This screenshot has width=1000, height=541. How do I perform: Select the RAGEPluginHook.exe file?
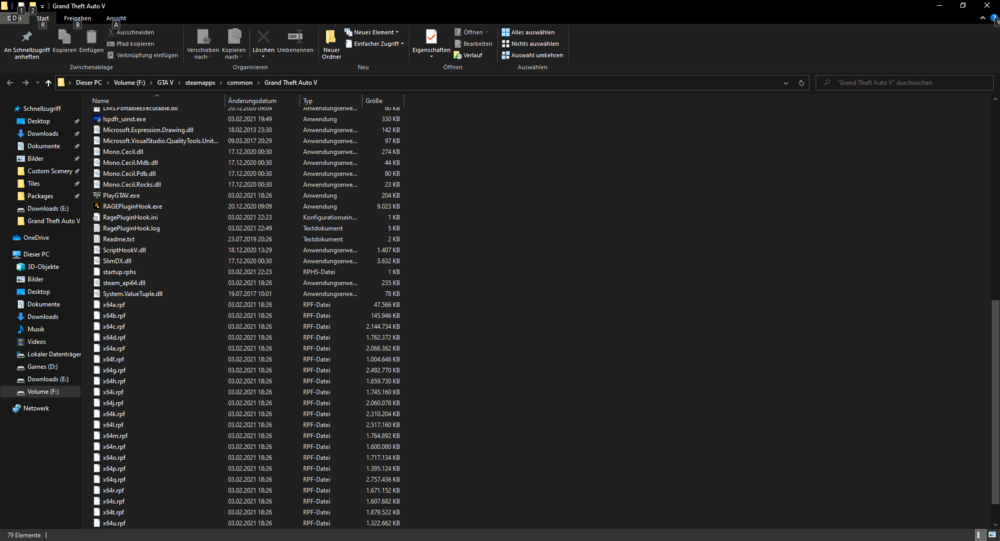coord(132,206)
